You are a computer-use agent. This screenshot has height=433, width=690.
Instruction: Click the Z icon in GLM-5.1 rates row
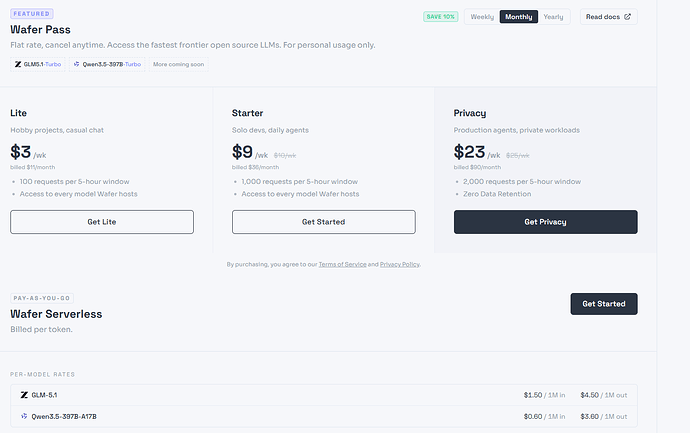pos(24,395)
